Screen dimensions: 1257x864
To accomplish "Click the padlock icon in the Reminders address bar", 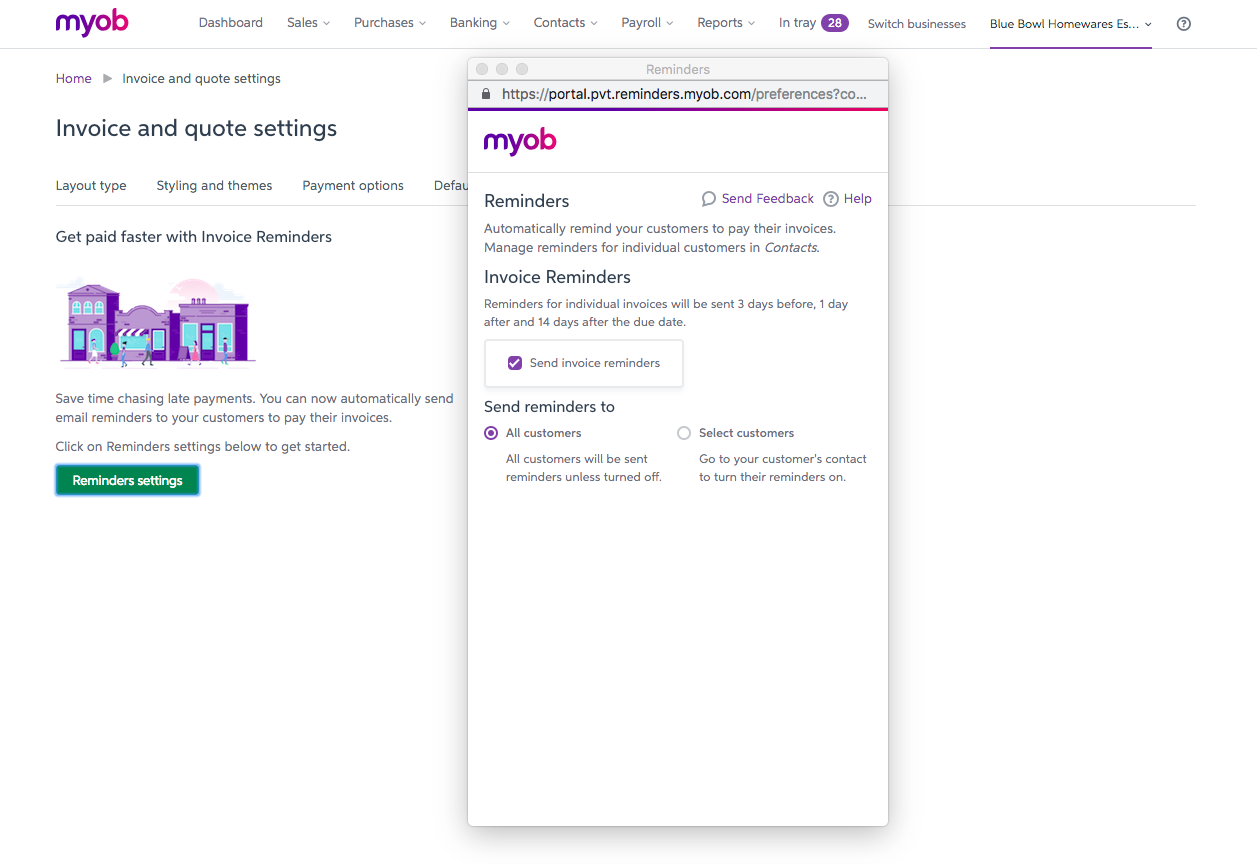I will pyautogui.click(x=486, y=94).
